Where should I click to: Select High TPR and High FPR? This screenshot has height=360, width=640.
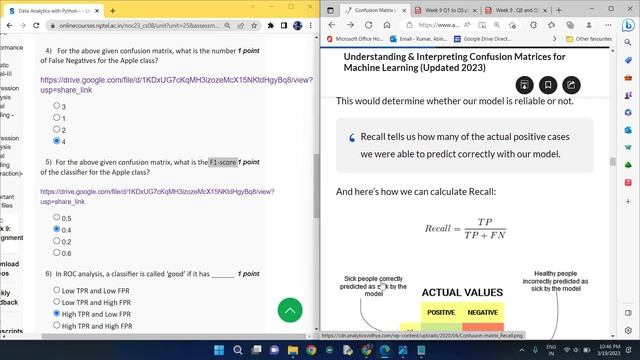[57, 325]
